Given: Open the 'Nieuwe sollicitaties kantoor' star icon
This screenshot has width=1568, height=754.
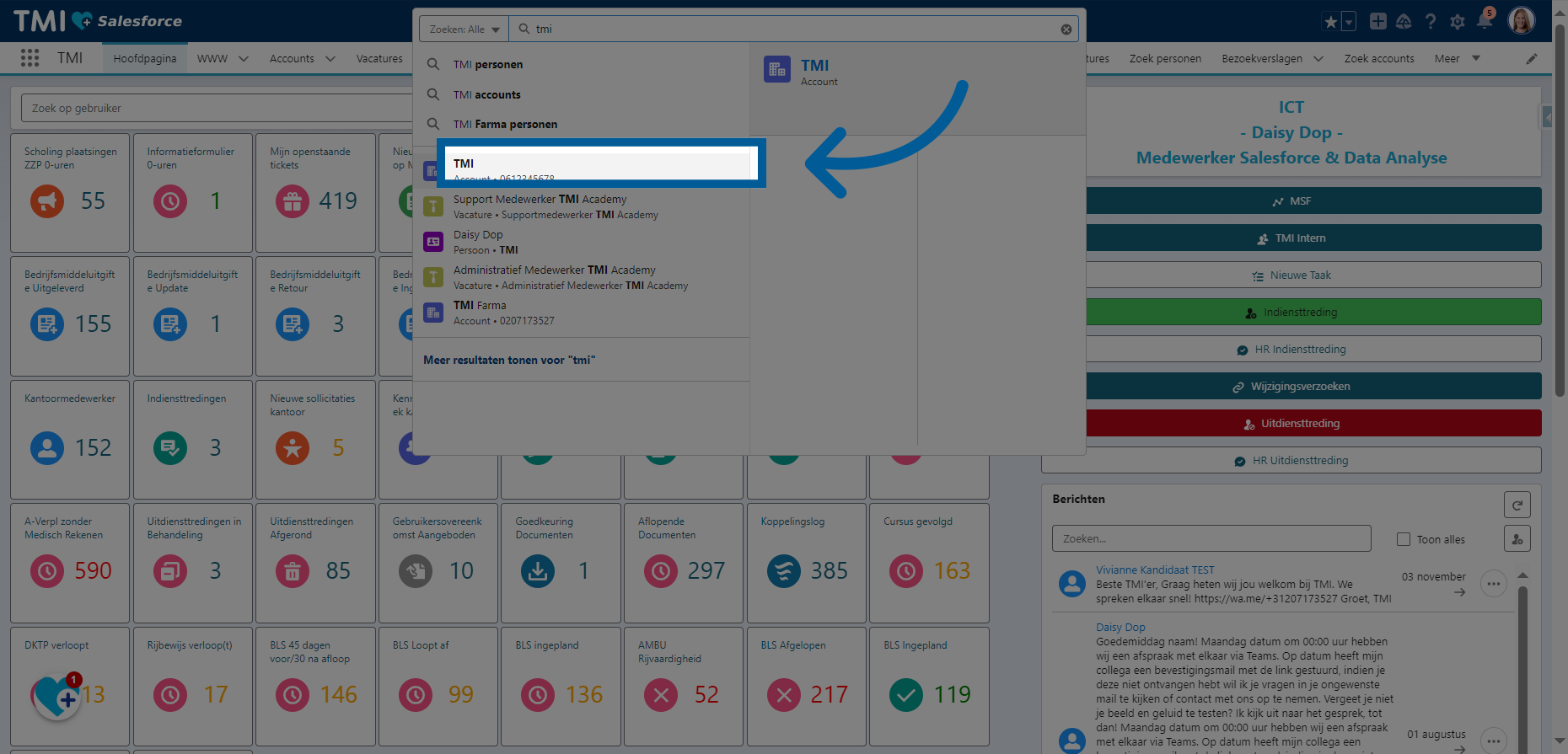Looking at the screenshot, I should coord(293,448).
